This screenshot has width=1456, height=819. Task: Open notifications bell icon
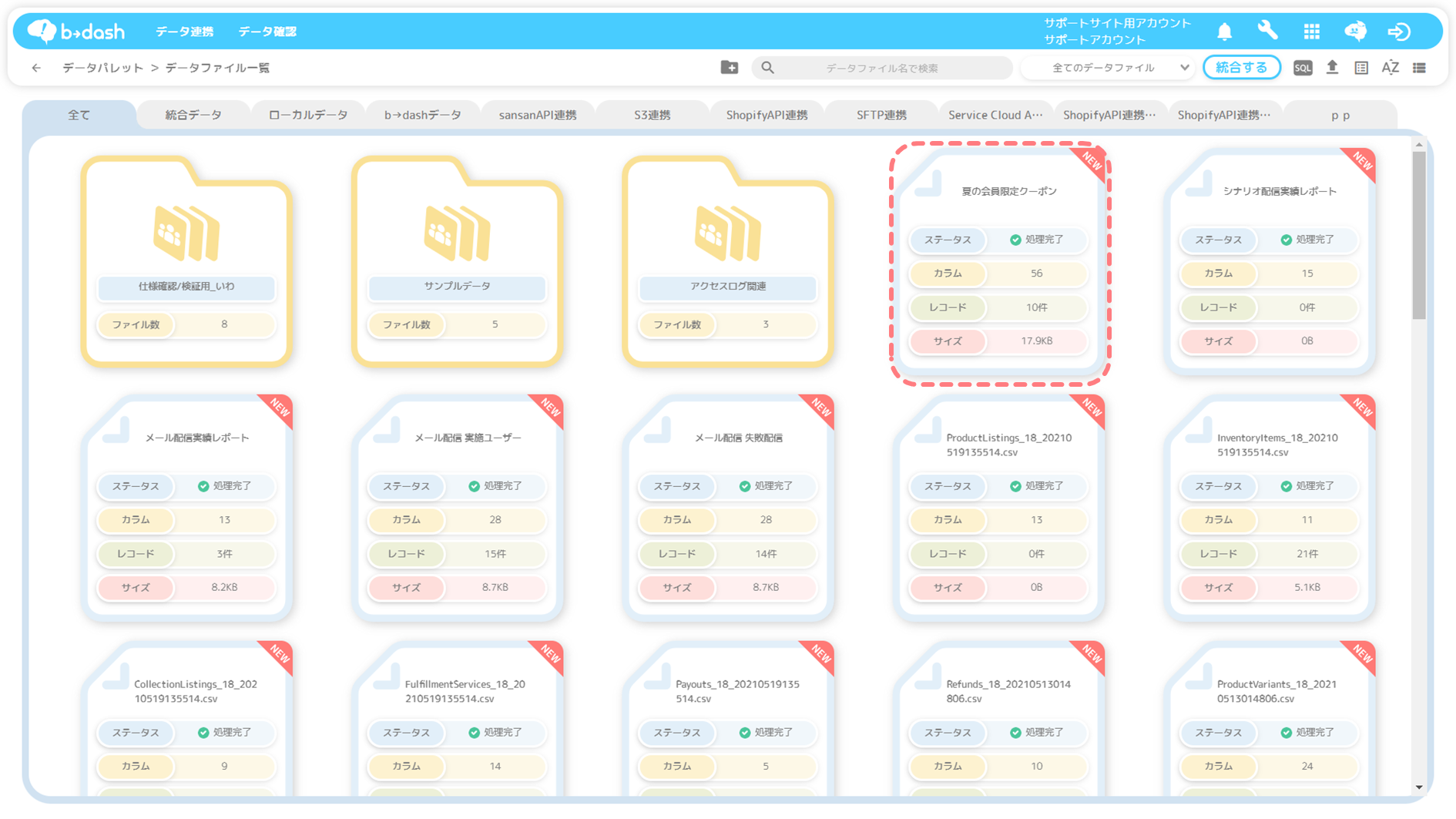tap(1224, 31)
